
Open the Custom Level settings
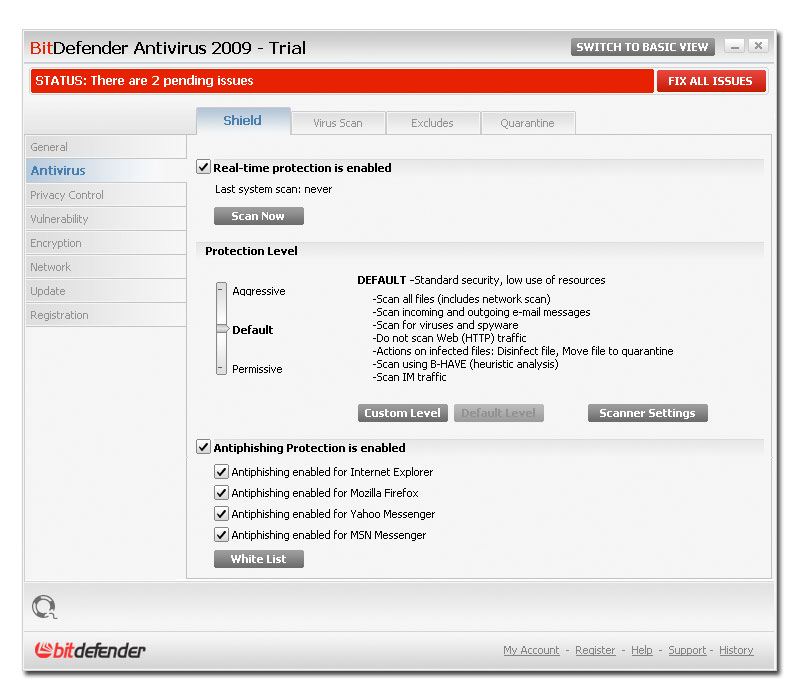click(x=402, y=413)
